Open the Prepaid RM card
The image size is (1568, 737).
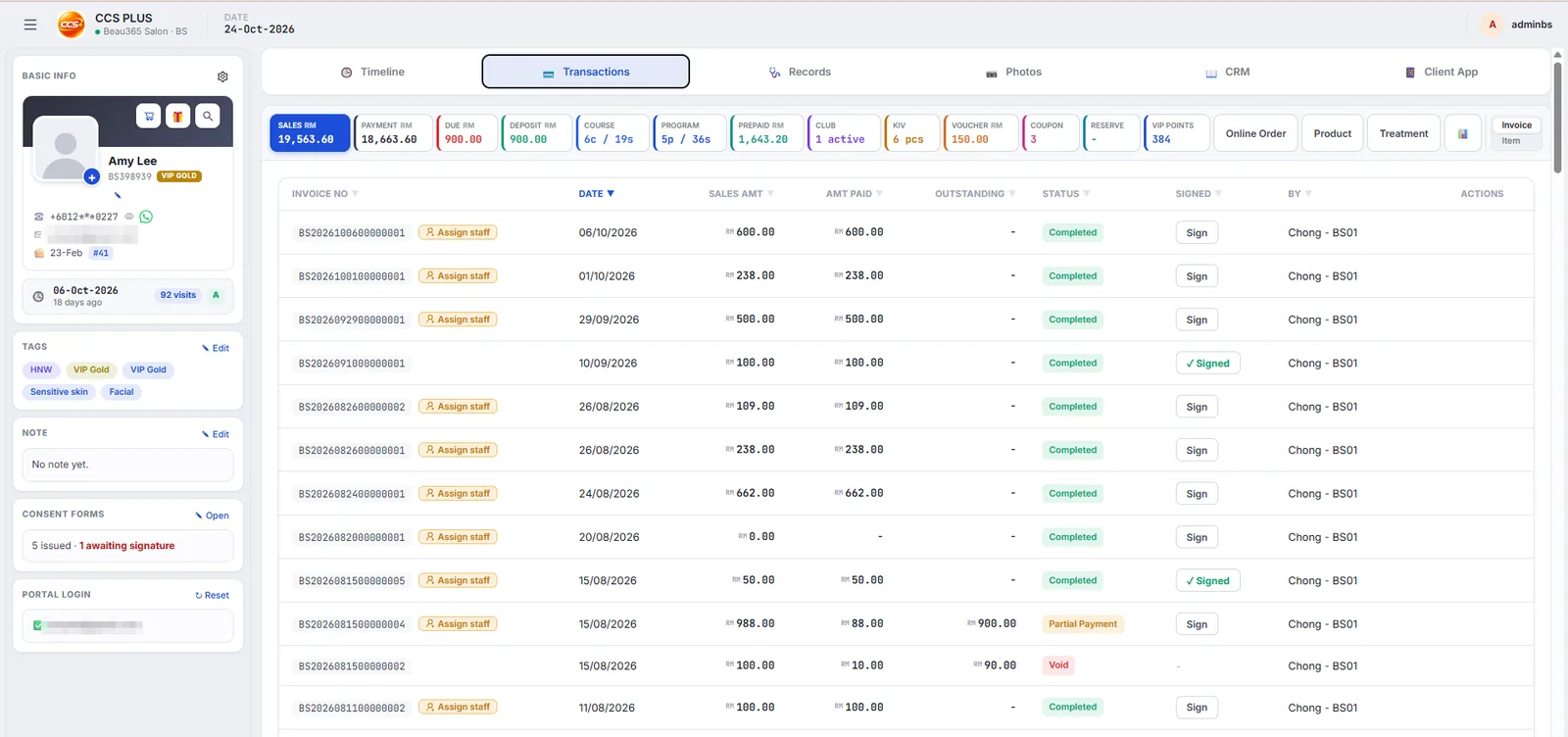point(767,133)
